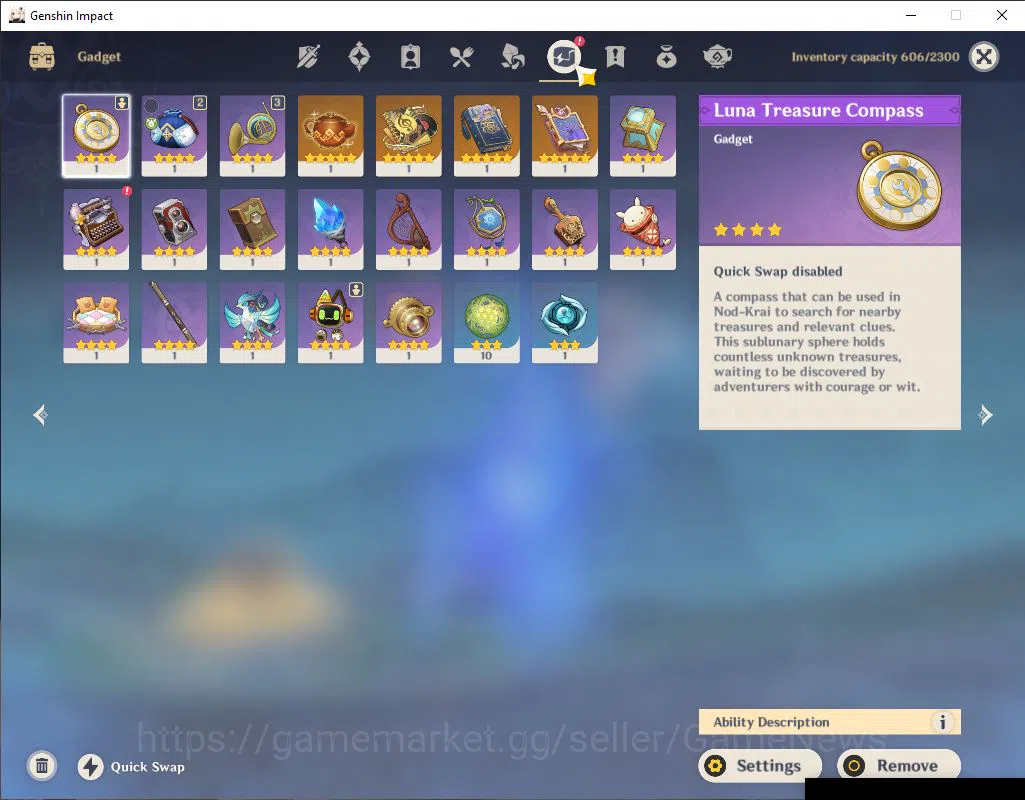Select the Luna Treasure Compass item
Image resolution: width=1025 pixels, height=800 pixels.
tap(96, 136)
